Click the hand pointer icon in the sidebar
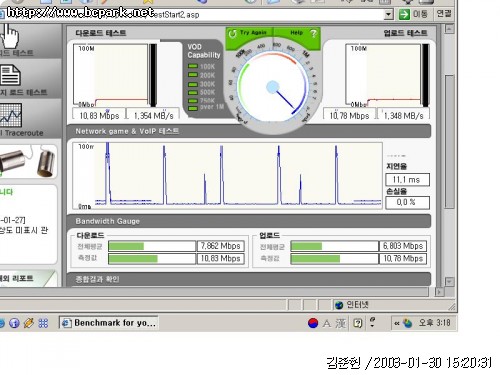Screen dimensions: 500x375 coord(9,36)
